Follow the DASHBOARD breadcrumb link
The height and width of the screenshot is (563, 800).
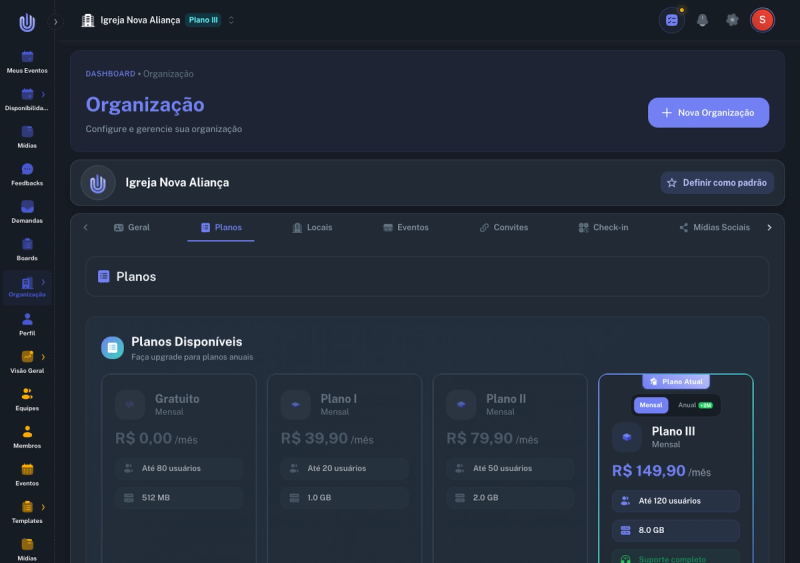coord(110,74)
